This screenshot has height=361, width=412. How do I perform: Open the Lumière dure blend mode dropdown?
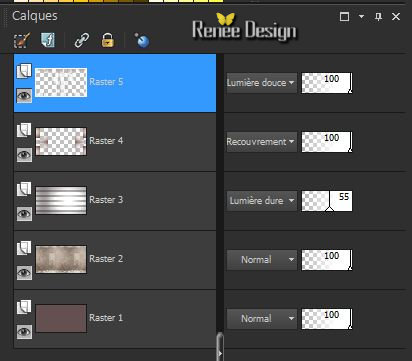pos(262,201)
